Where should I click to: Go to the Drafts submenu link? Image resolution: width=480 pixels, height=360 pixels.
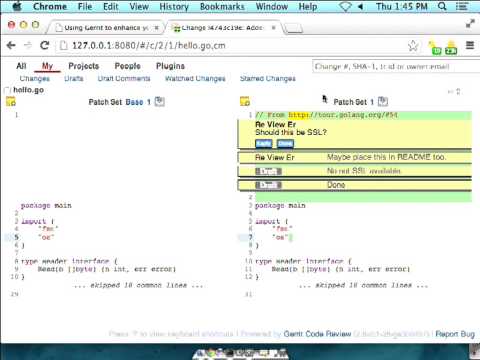tap(74, 79)
